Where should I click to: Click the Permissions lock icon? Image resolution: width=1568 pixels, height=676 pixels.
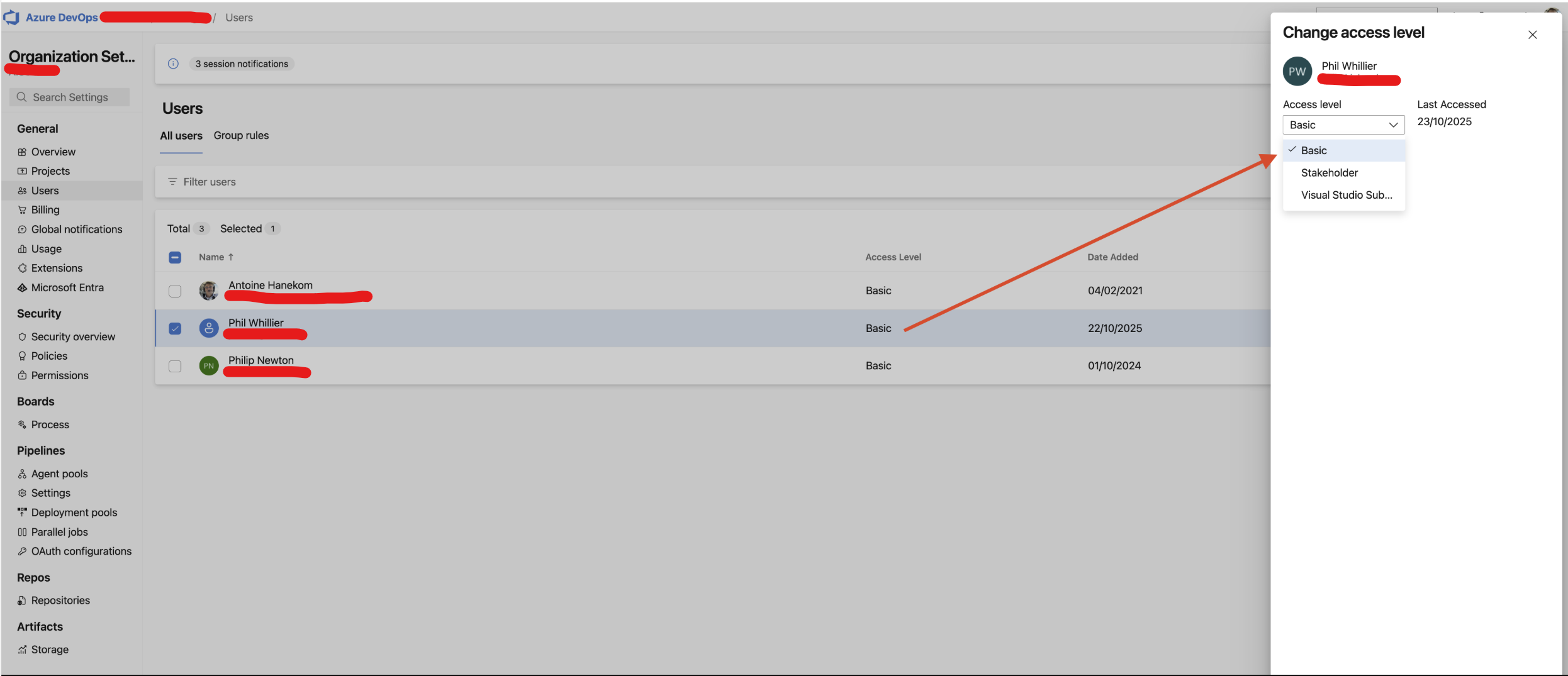(22, 375)
